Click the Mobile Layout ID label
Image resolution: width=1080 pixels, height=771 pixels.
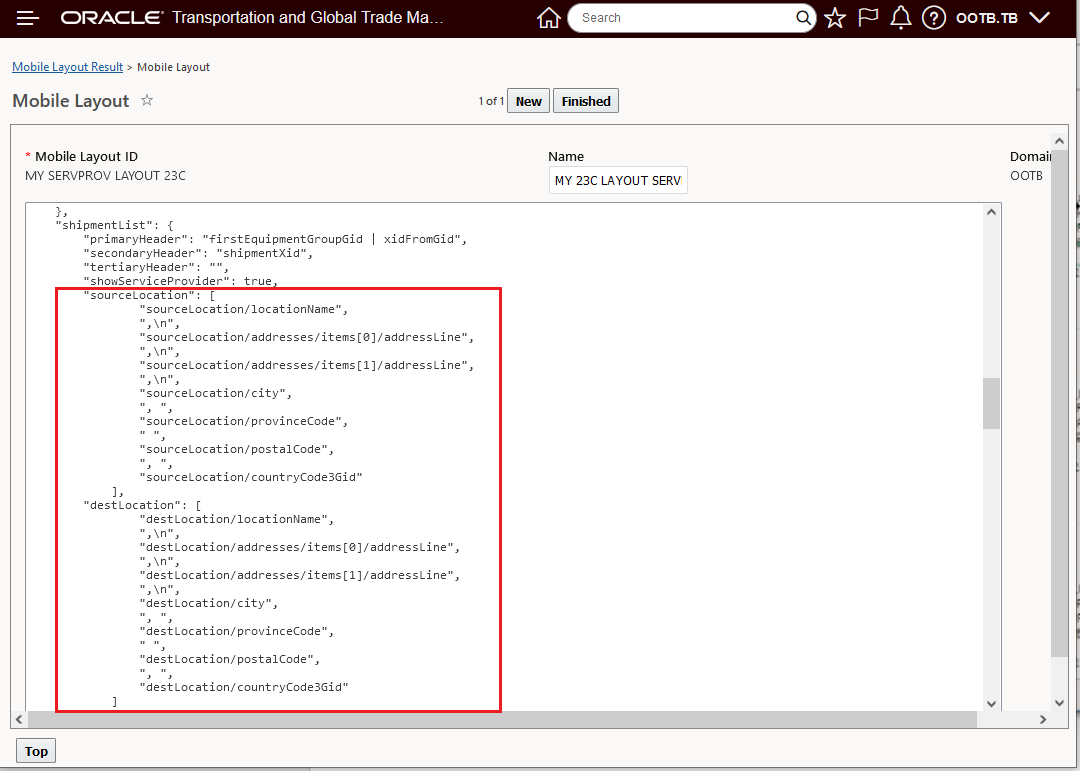(x=86, y=156)
